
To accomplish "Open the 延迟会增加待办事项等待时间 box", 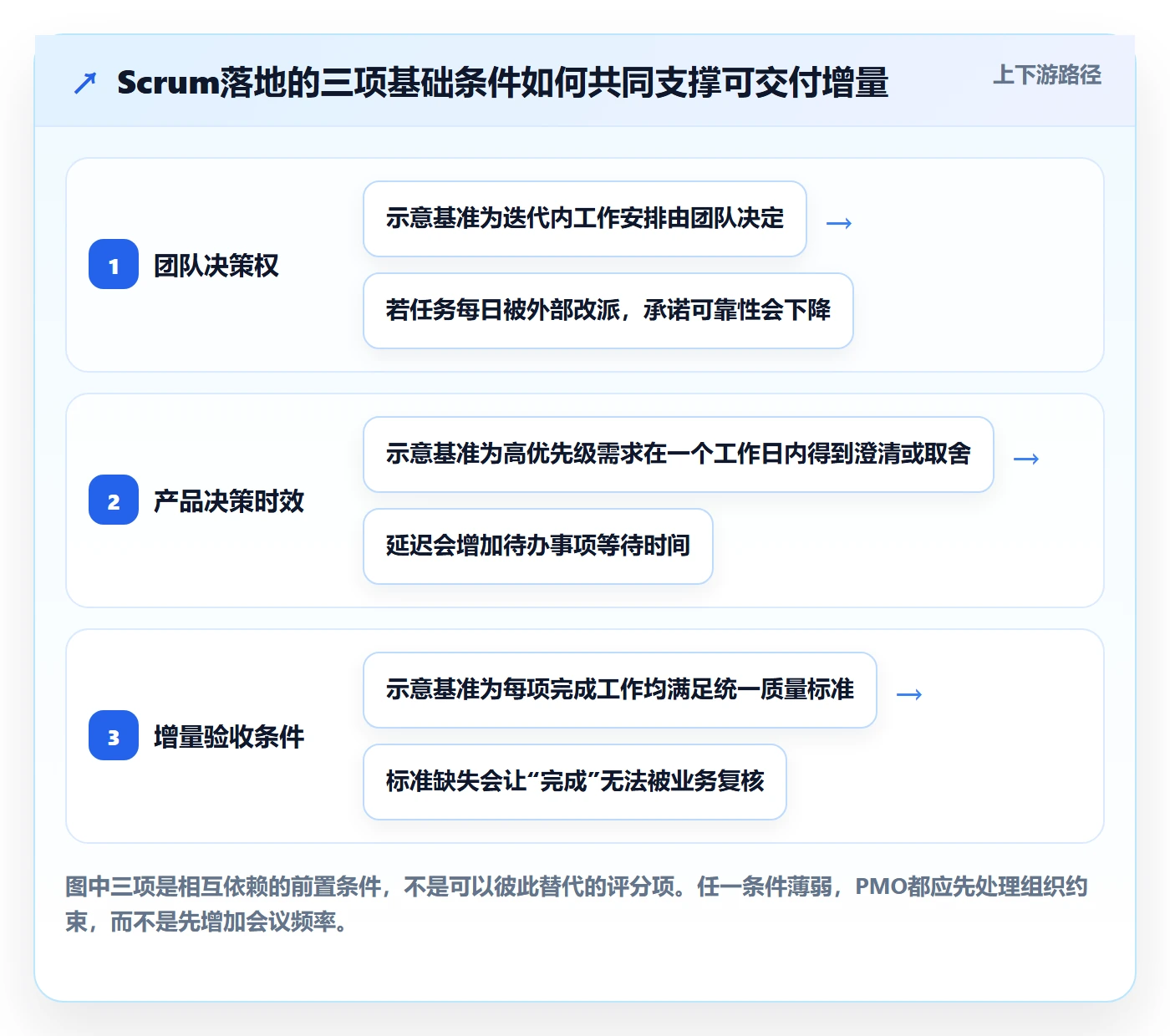I will coord(538,546).
